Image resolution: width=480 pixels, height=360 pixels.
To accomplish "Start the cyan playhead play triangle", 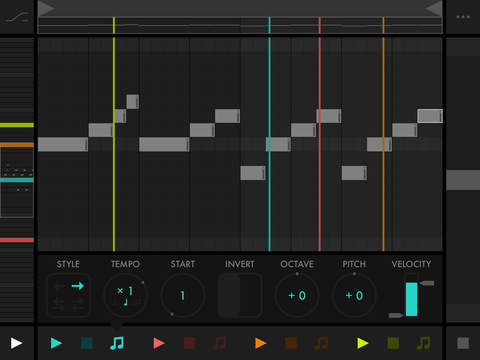I will [56, 343].
